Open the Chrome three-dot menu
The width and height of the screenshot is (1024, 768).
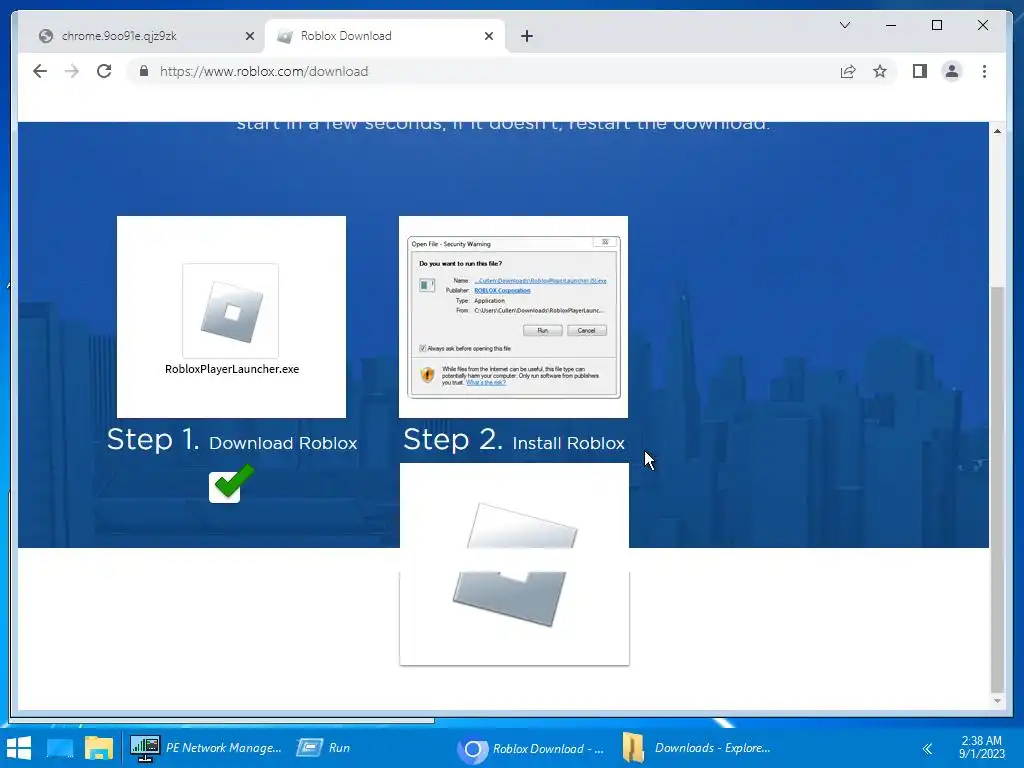[984, 71]
